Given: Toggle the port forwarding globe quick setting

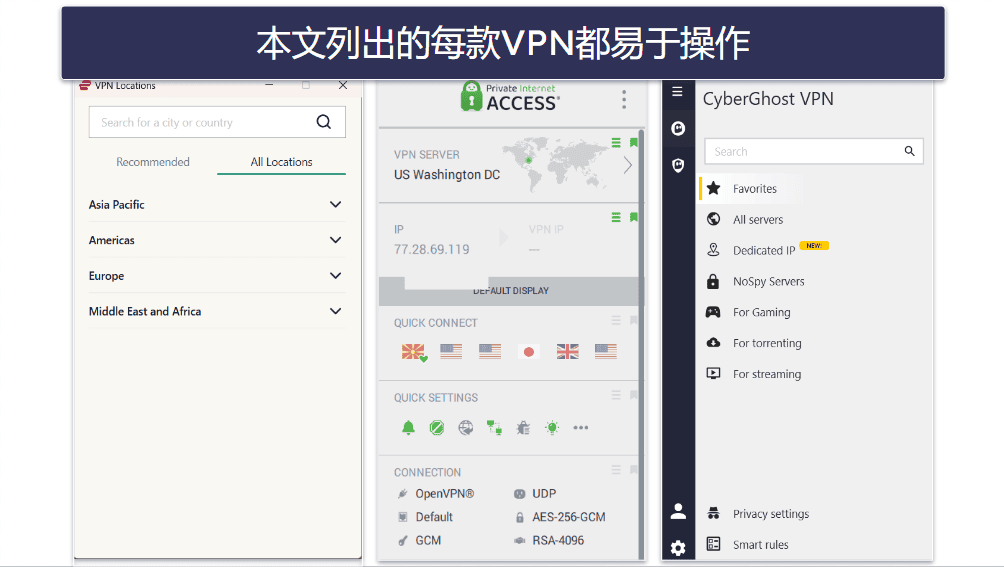Looking at the screenshot, I should pos(466,427).
